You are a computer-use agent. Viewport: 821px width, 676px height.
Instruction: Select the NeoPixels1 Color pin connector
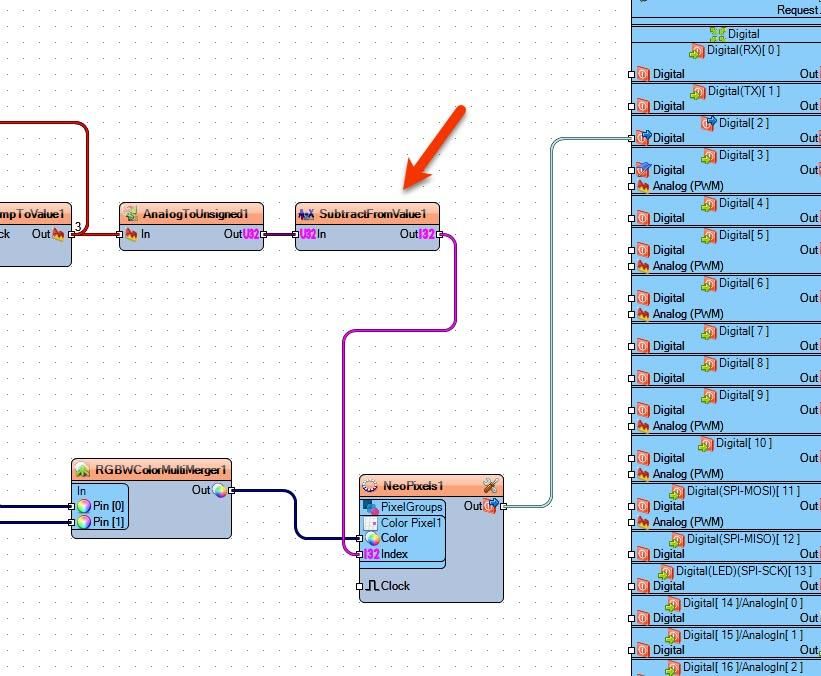(359, 538)
